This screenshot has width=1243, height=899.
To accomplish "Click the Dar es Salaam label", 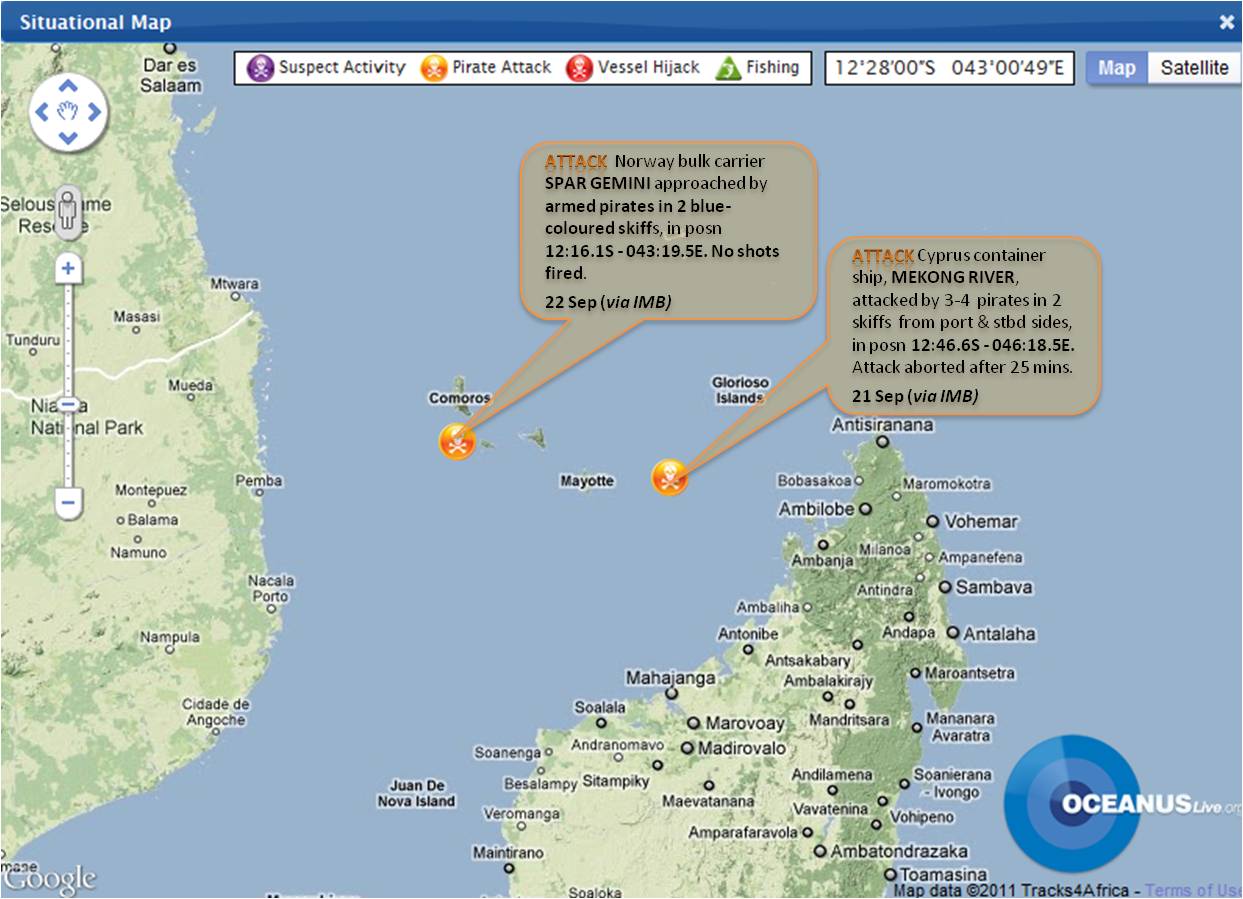I will 170,75.
